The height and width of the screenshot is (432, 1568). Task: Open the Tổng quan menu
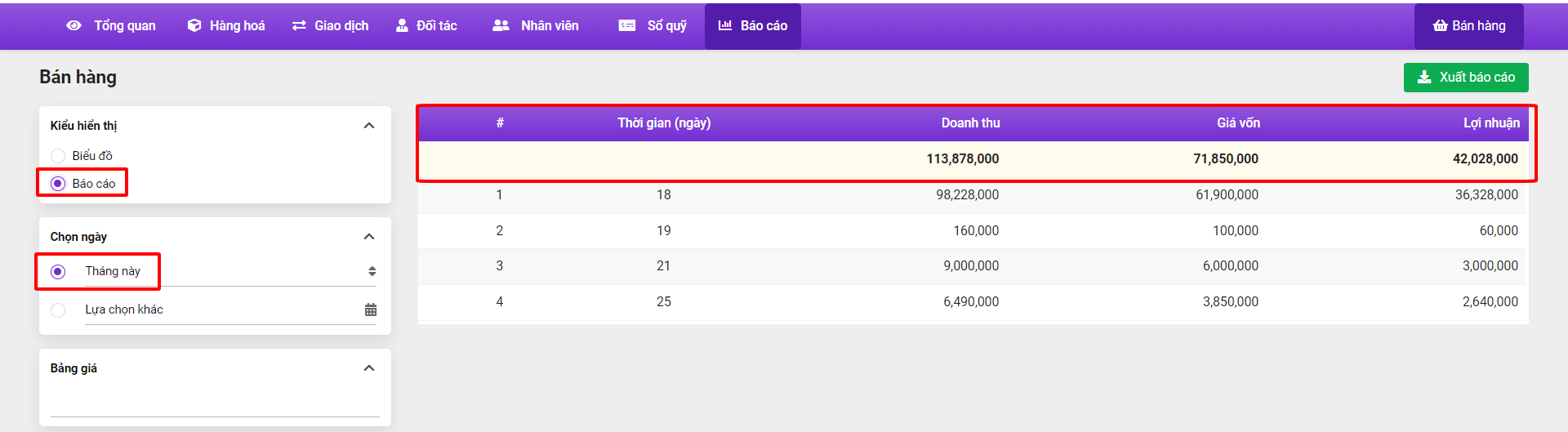[x=111, y=25]
